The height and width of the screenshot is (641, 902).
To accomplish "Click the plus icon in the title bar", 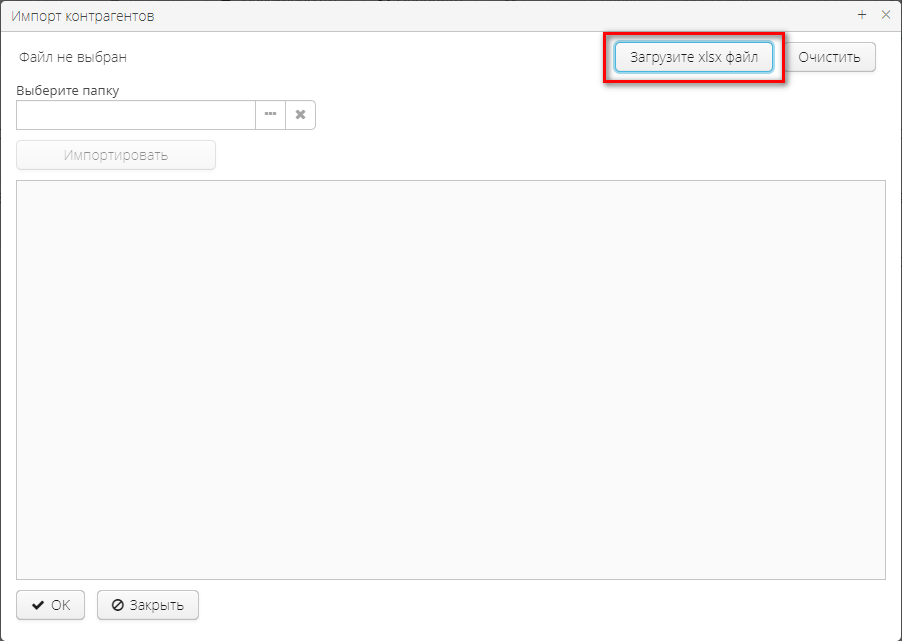I will (862, 15).
